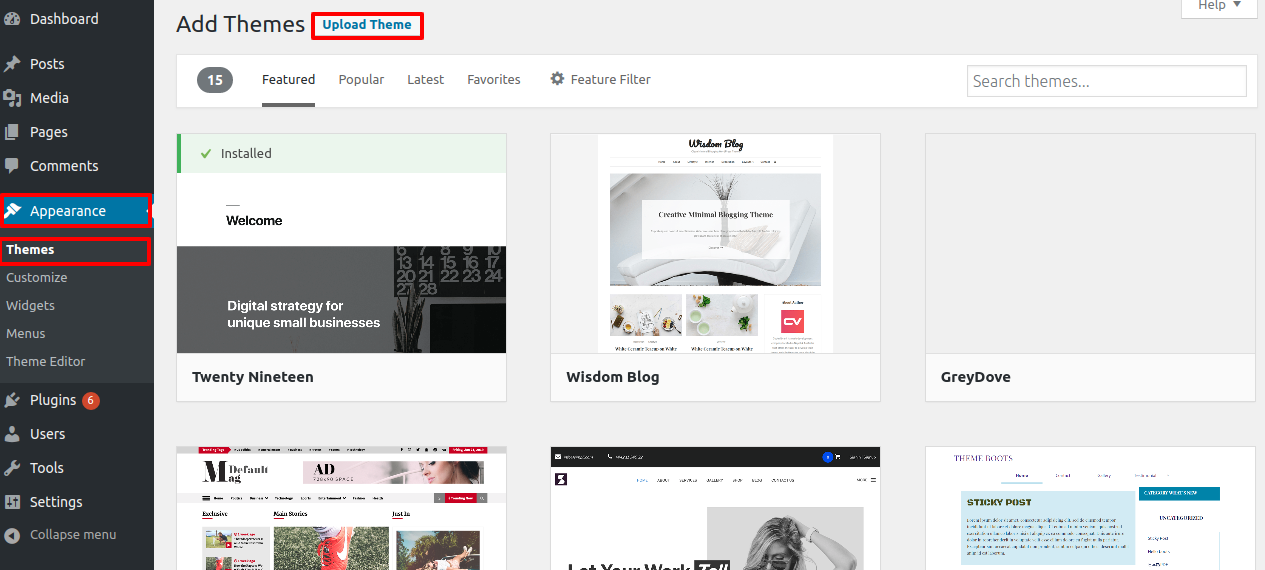1265x570 pixels.
Task: Open the Default Mag theme thumbnail
Action: (x=341, y=508)
